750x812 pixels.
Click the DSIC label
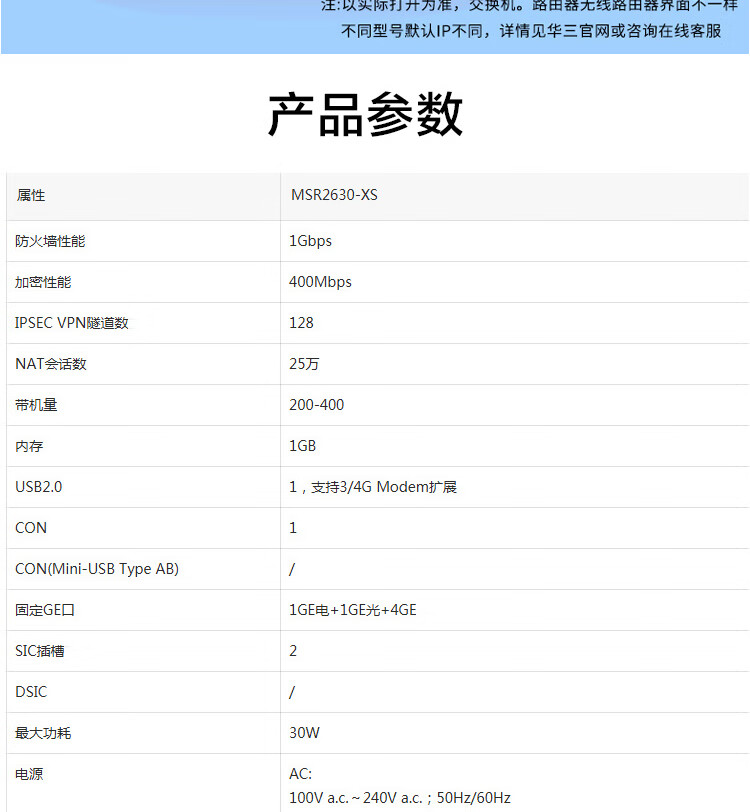[x=31, y=692]
